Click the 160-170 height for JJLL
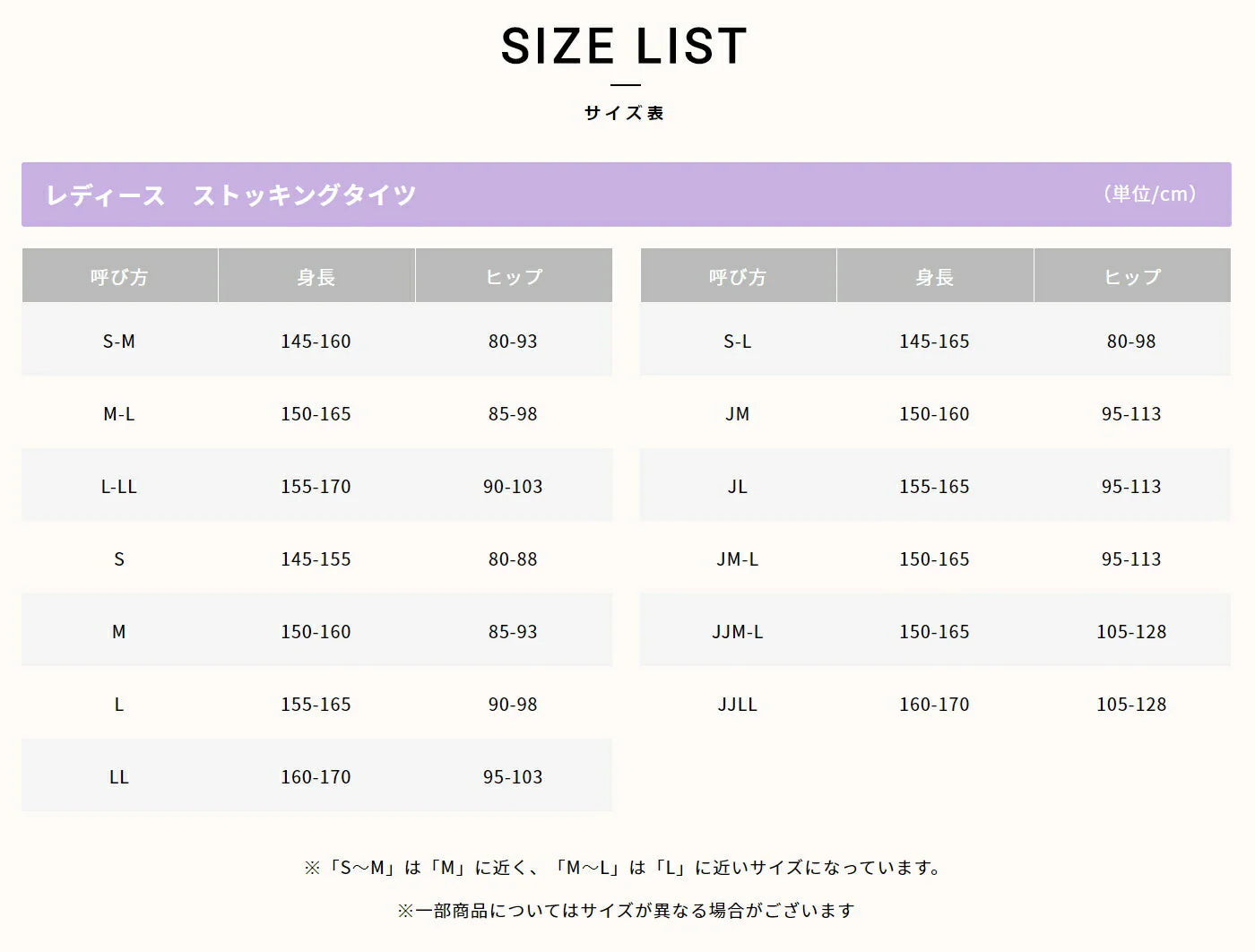 (x=934, y=704)
